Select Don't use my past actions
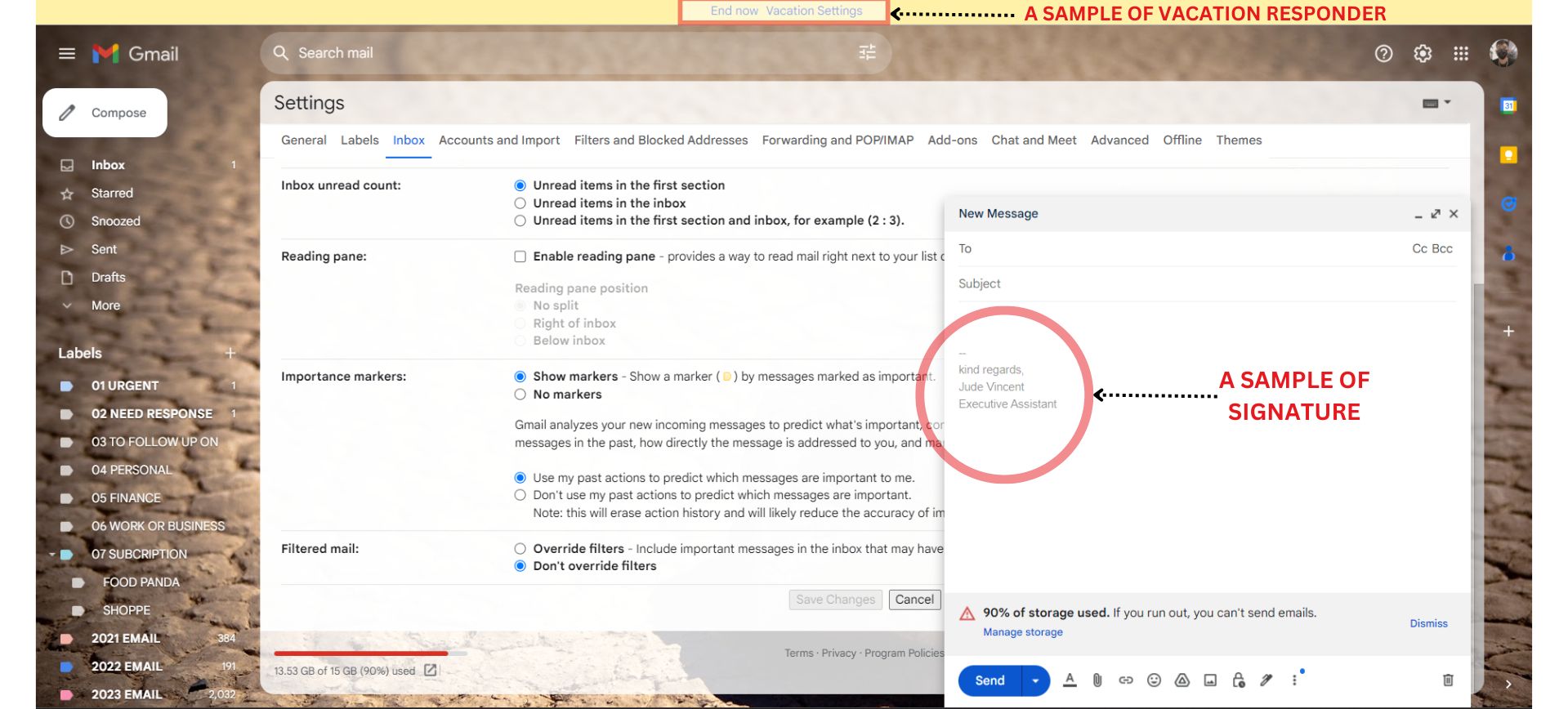1568x709 pixels. coord(520,495)
